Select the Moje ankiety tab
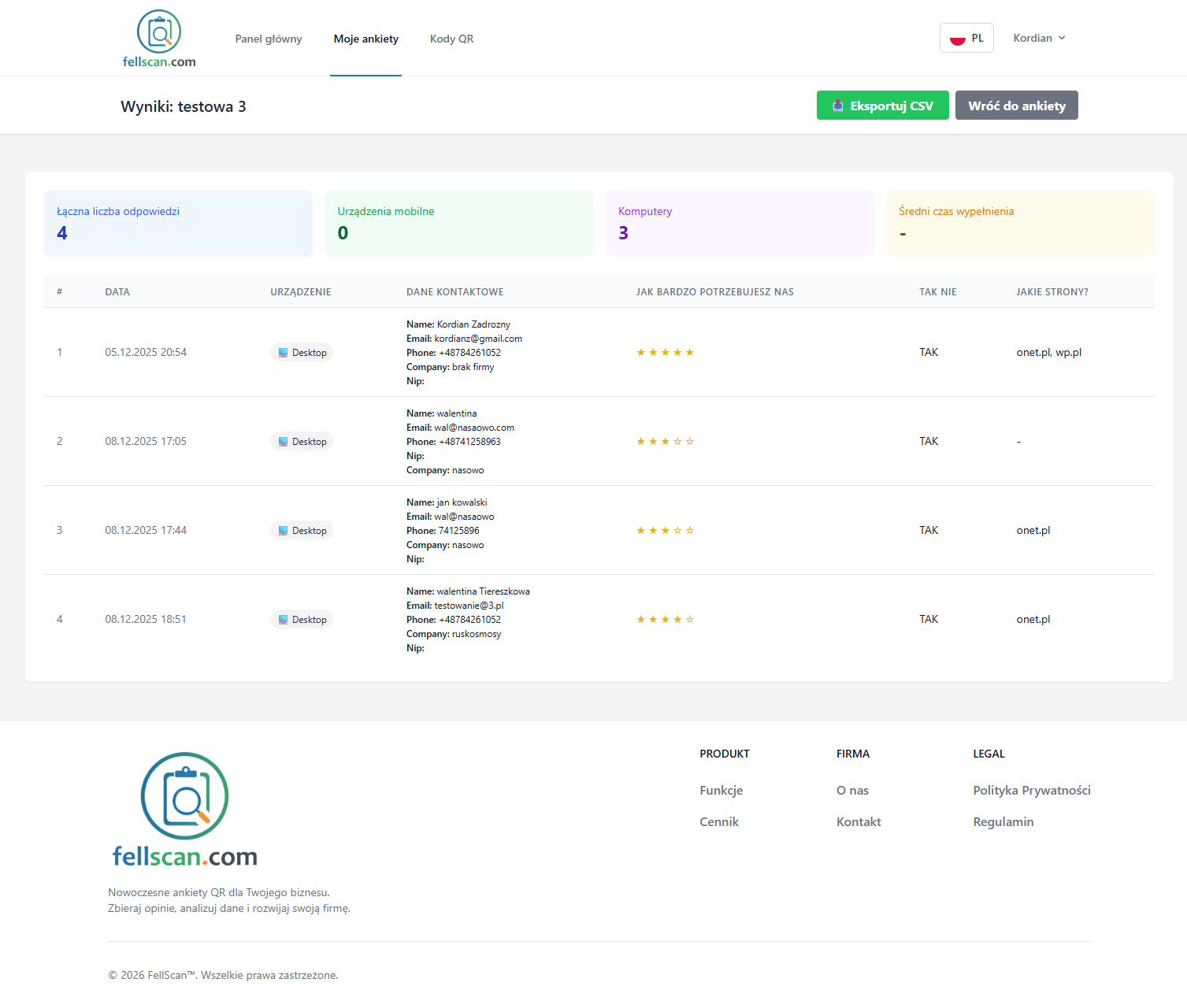The image size is (1187, 1008). pyautogui.click(x=365, y=39)
